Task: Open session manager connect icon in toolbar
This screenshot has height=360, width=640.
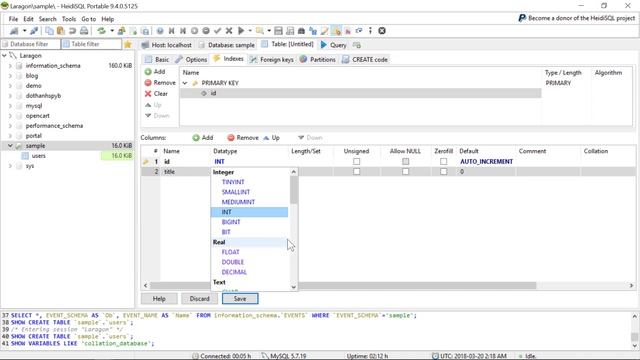Action: [14, 31]
